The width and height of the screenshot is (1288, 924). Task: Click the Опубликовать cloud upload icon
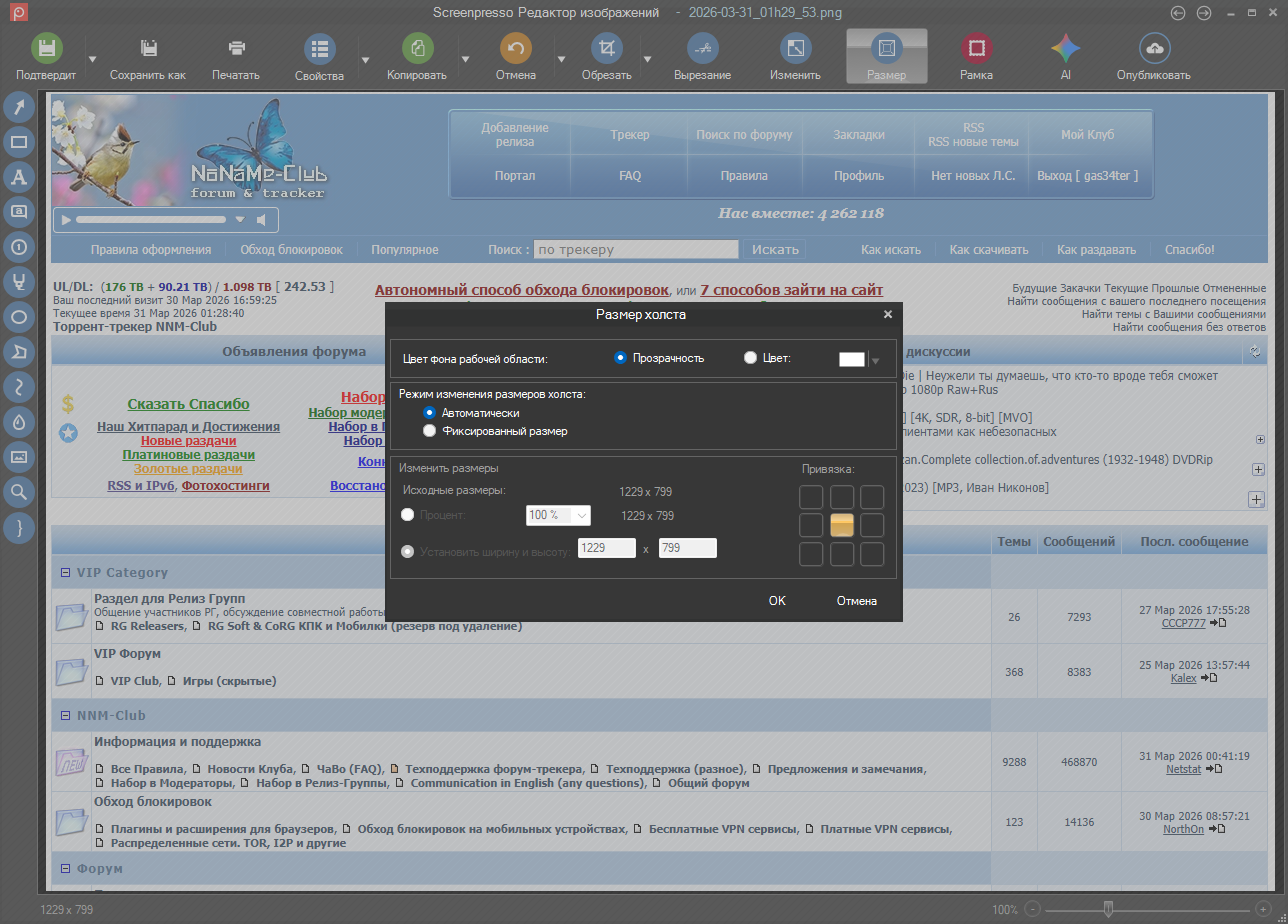coord(1154,48)
